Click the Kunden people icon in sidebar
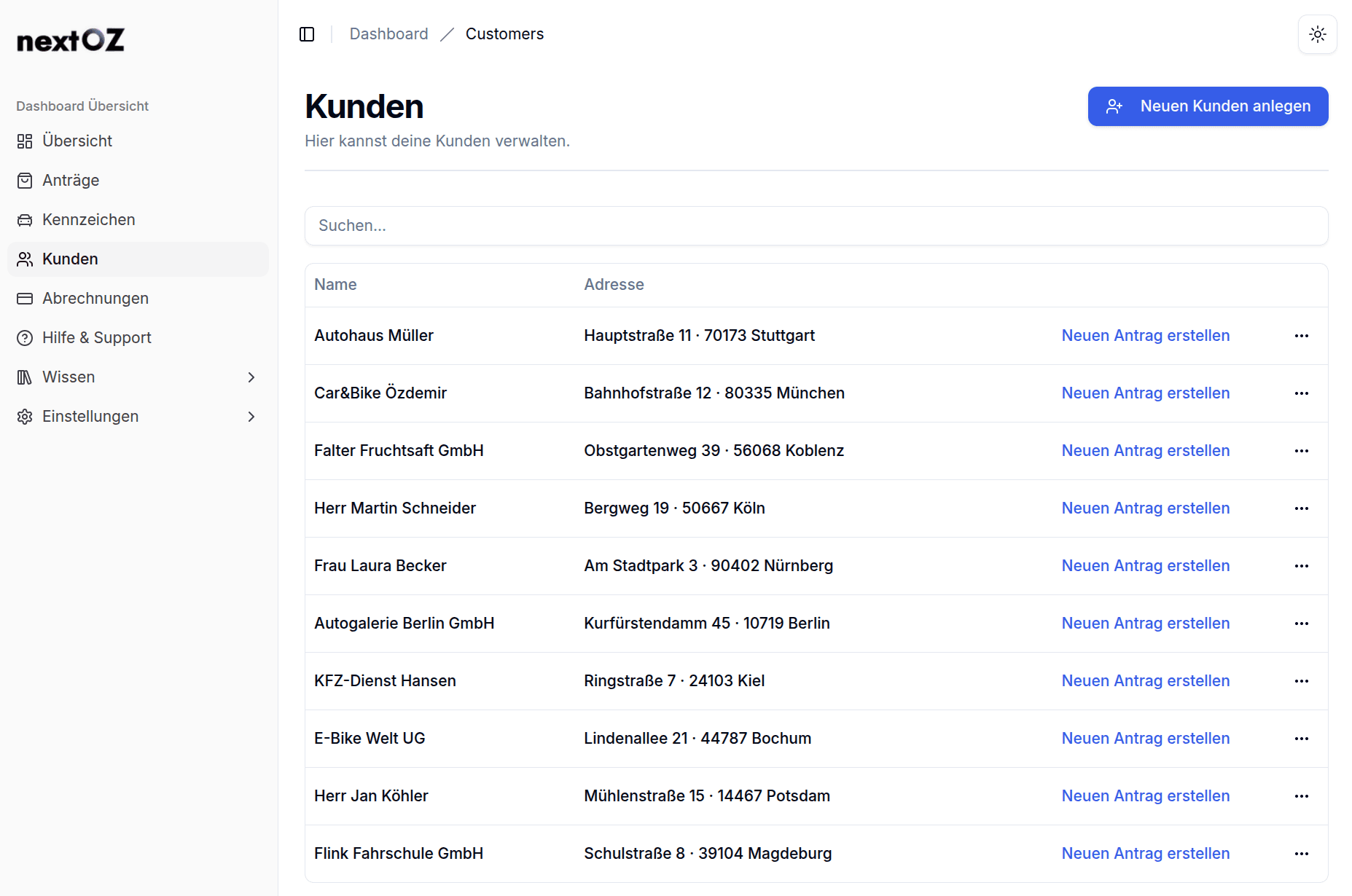This screenshot has width=1352, height=896. pyautogui.click(x=25, y=259)
